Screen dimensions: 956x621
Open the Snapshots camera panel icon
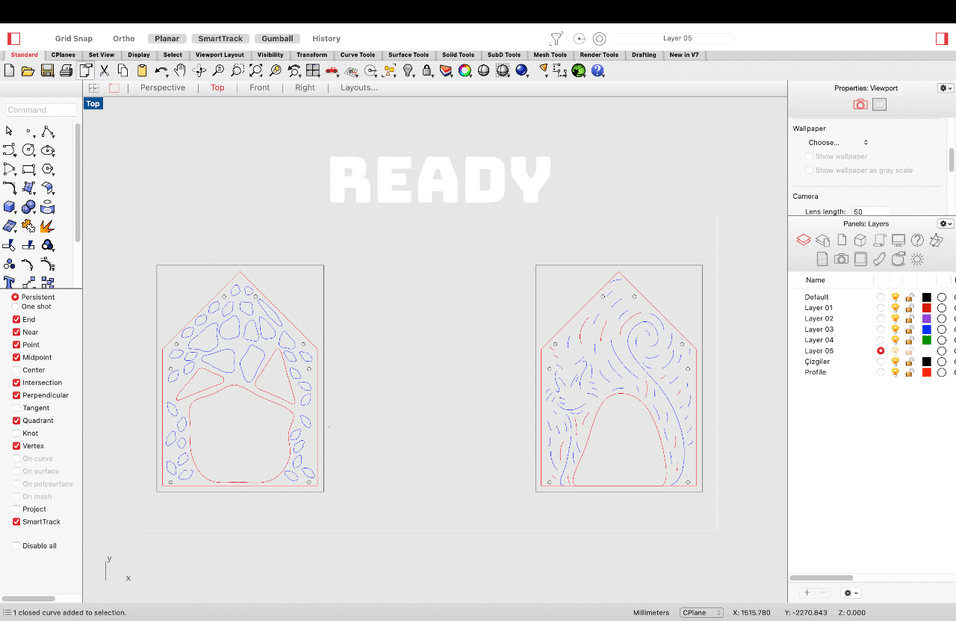click(840, 259)
